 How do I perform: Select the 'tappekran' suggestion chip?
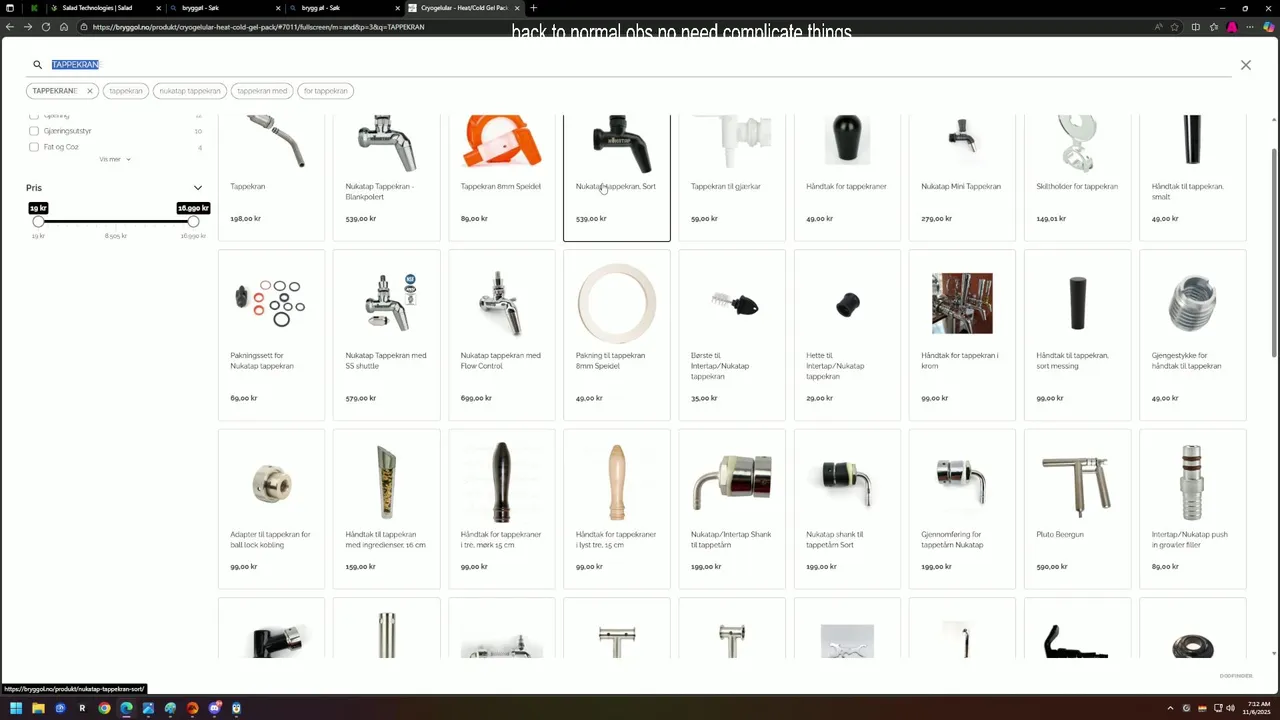126,91
